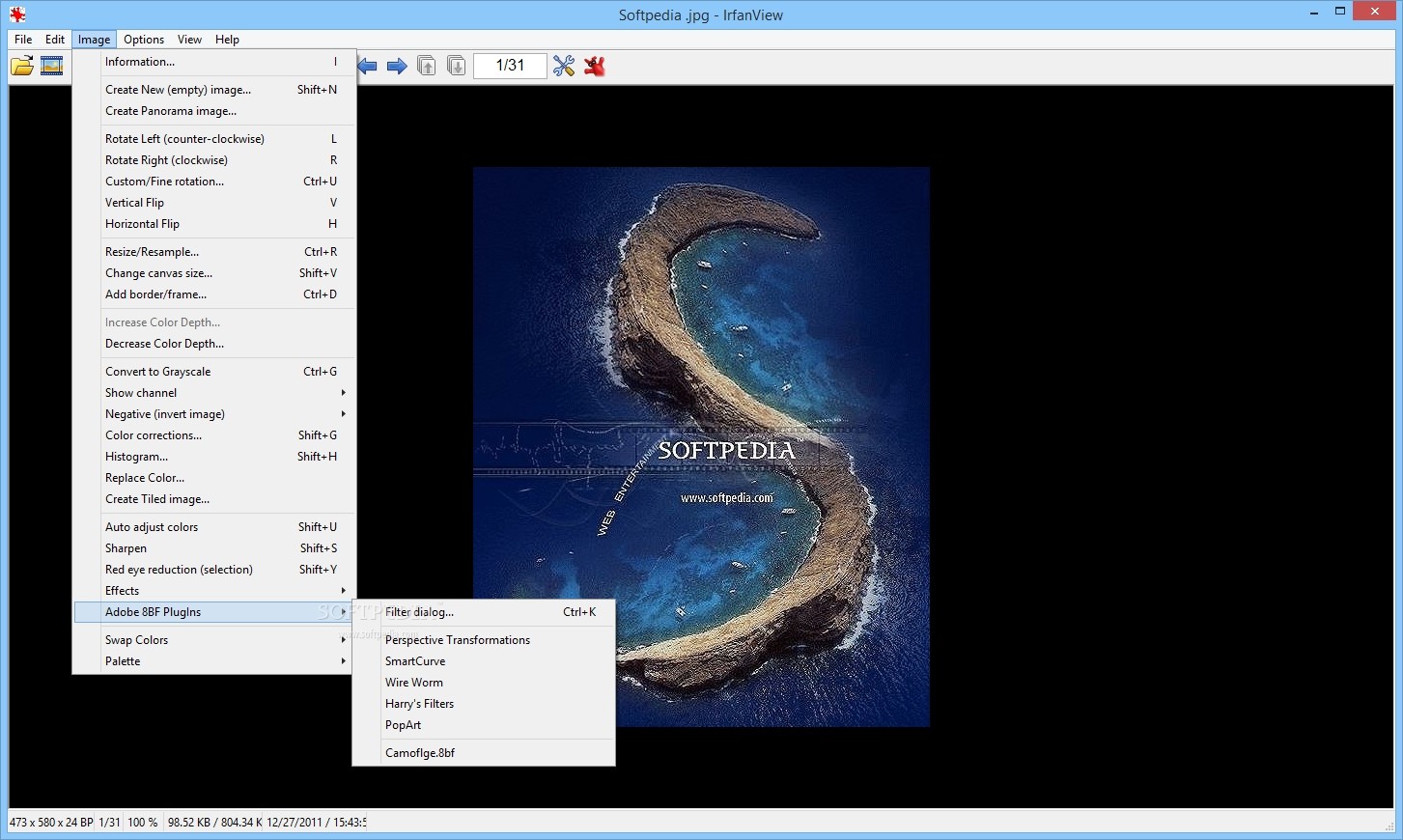
Task: Close the open Image menu
Action: pyautogui.click(x=95, y=40)
